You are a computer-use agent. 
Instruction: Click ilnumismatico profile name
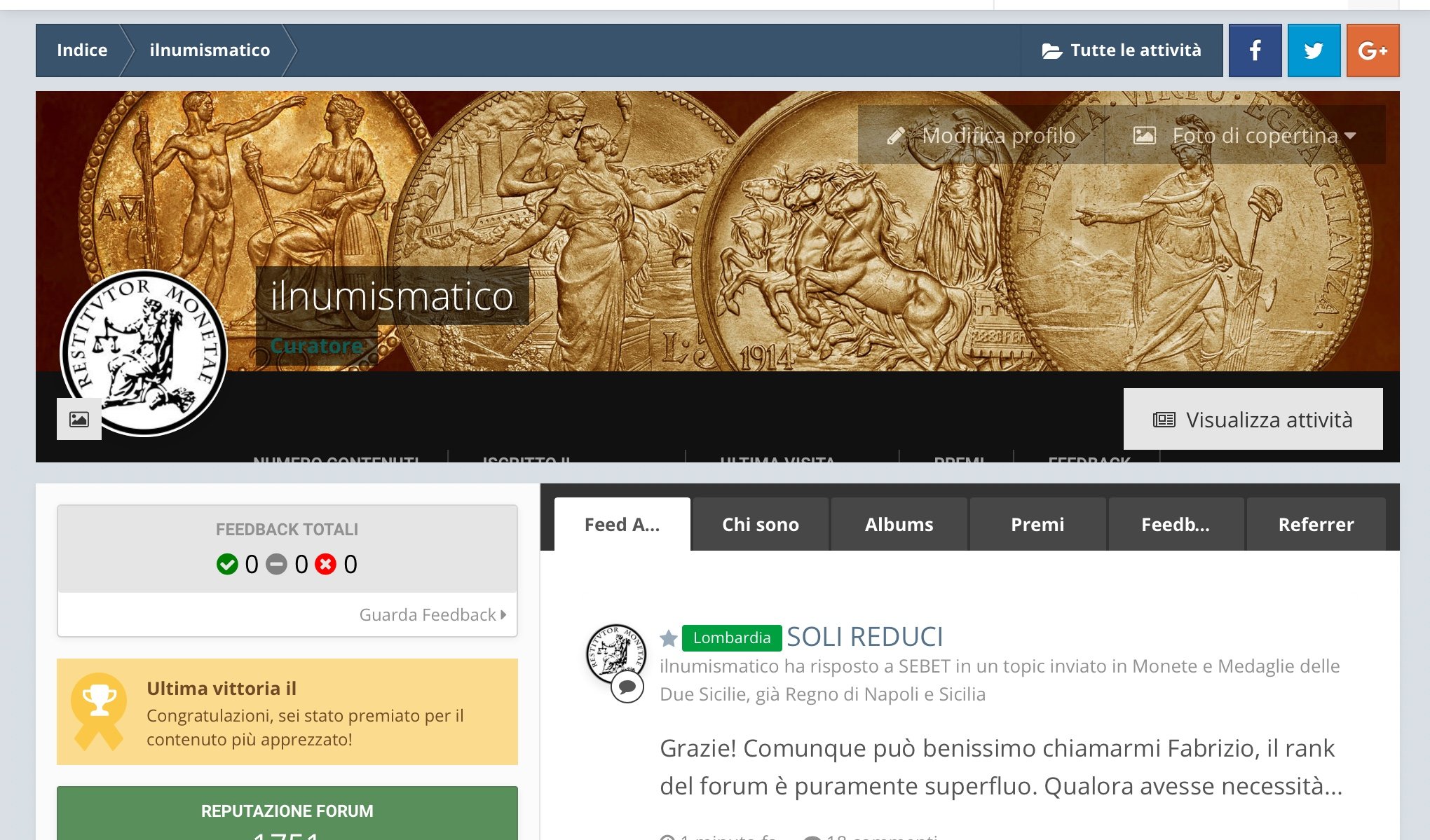(392, 296)
